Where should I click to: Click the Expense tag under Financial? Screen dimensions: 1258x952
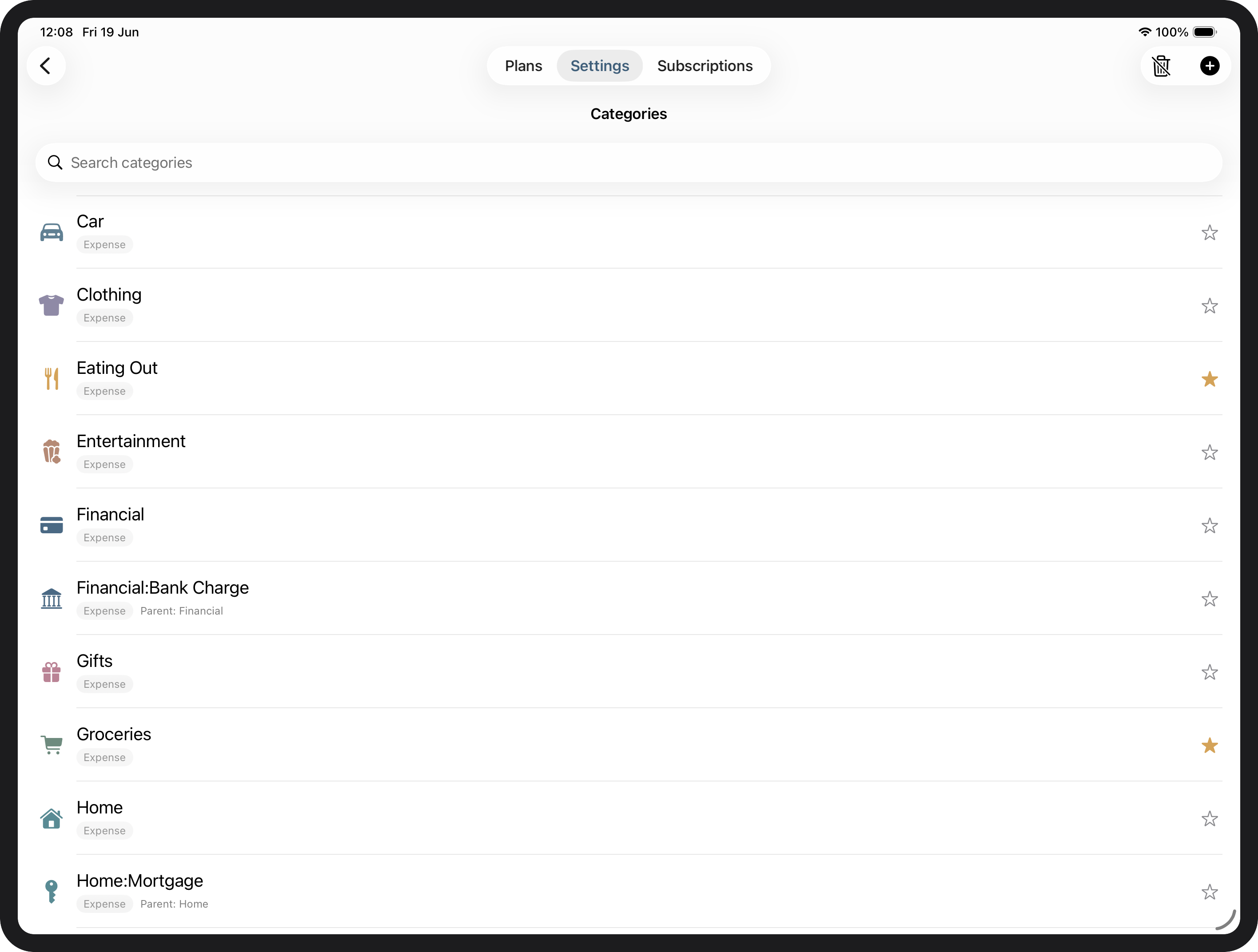tap(105, 538)
